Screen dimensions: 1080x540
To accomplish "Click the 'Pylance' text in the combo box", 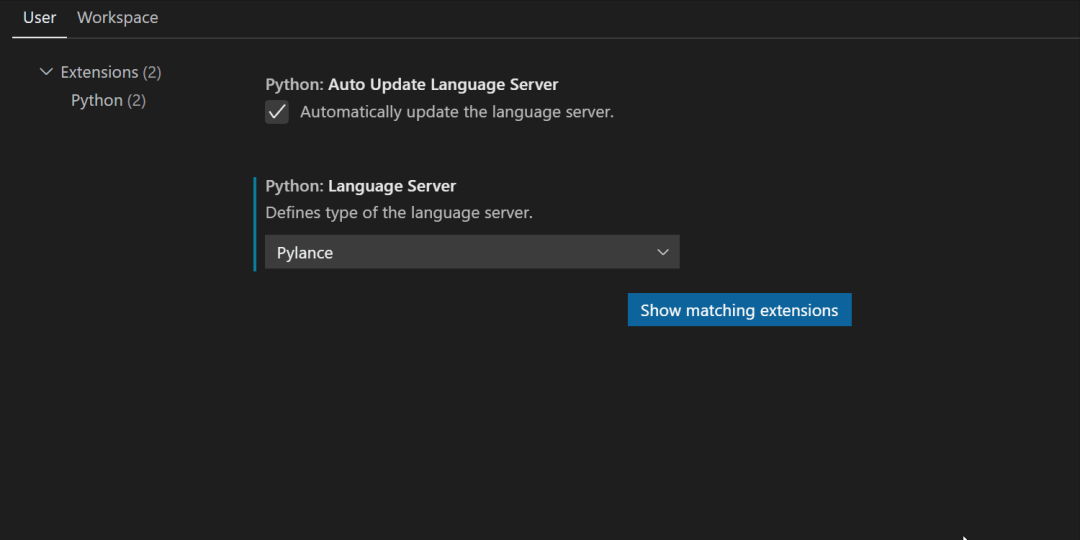I will (x=305, y=253).
